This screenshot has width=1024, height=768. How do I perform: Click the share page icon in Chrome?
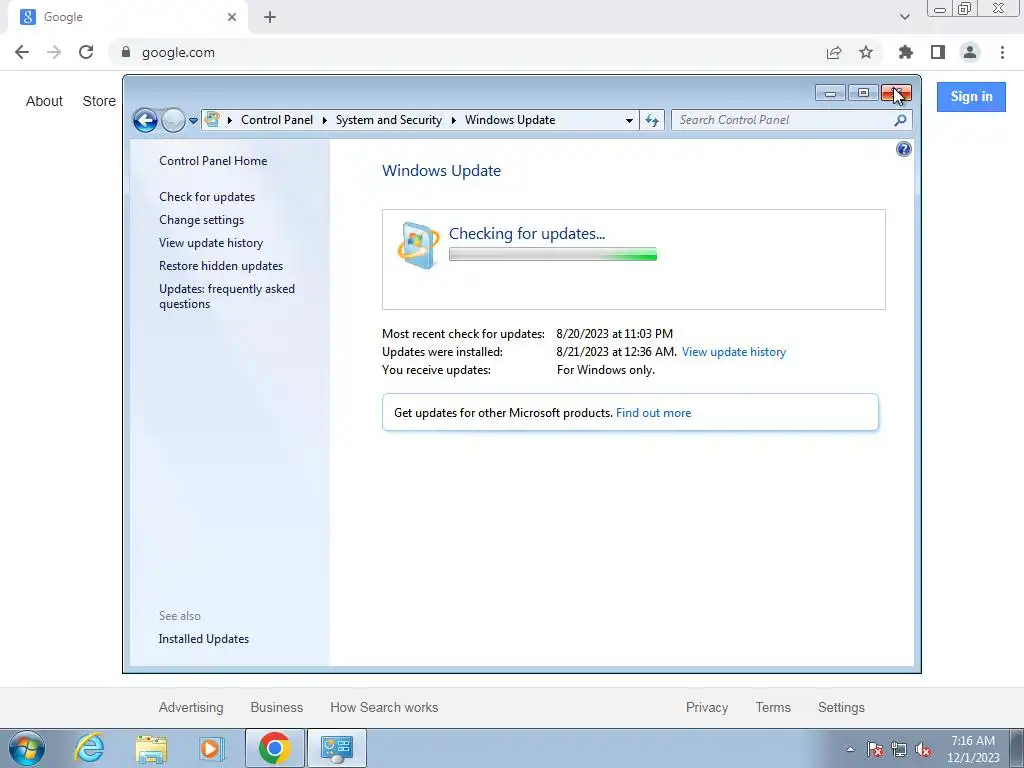point(834,52)
